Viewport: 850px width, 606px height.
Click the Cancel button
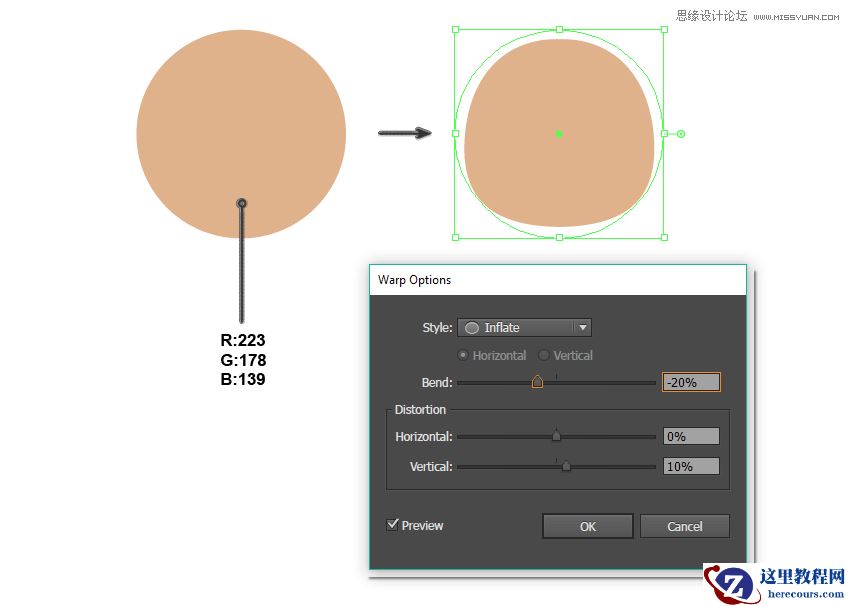[x=685, y=526]
